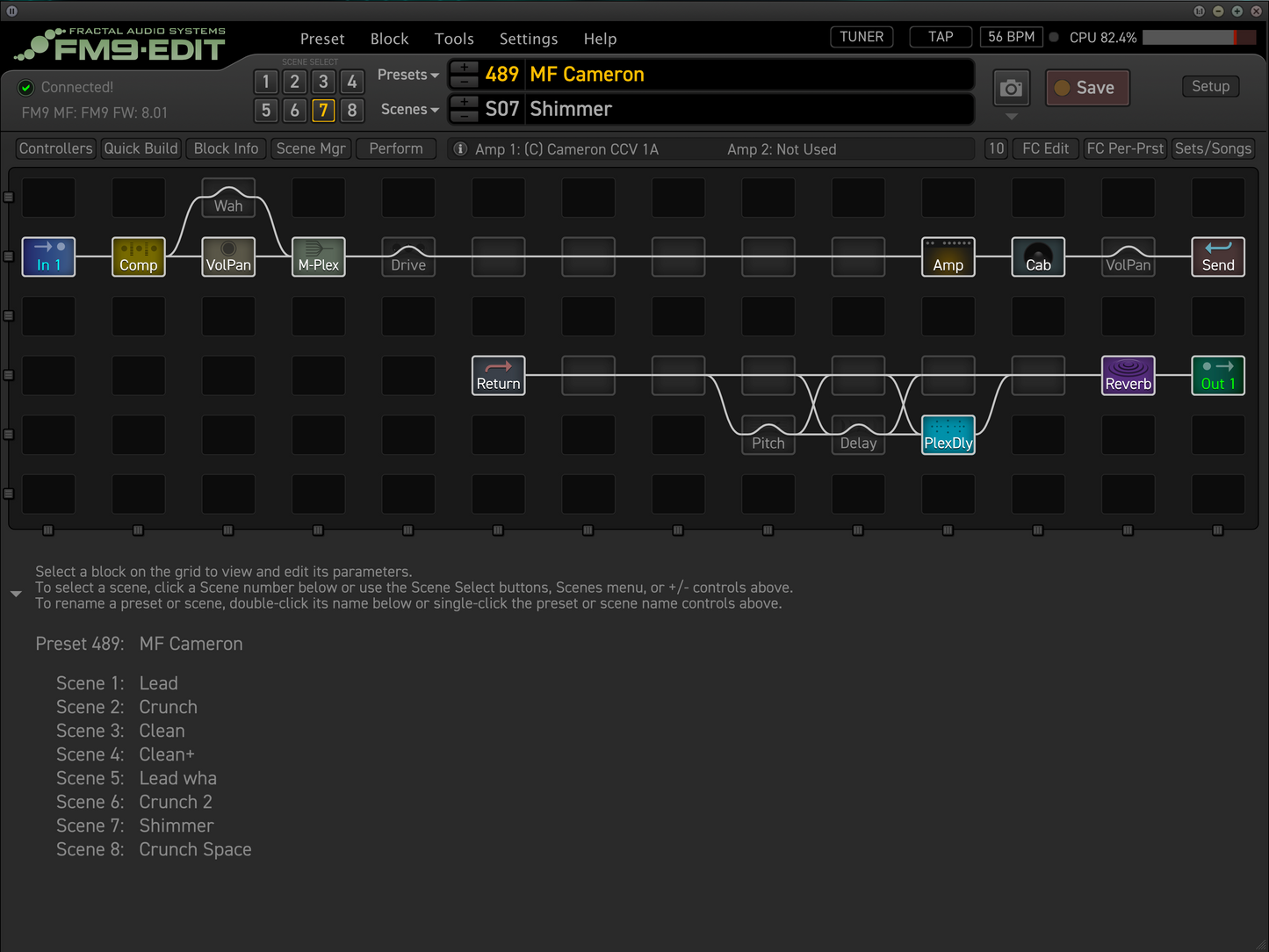Switch to scene 8 button
Viewport: 1269px width, 952px height.
352,110
